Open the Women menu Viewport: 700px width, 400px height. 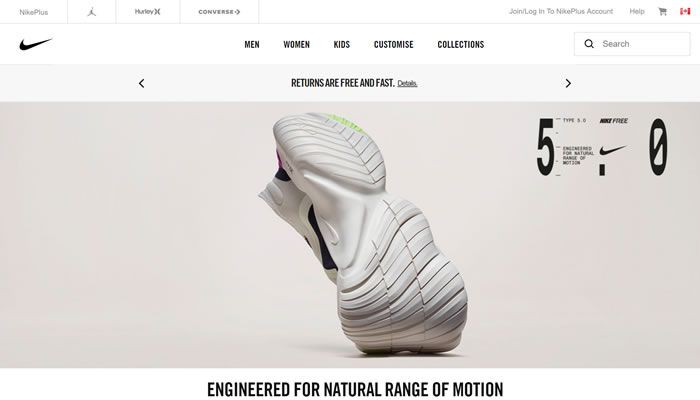296,45
